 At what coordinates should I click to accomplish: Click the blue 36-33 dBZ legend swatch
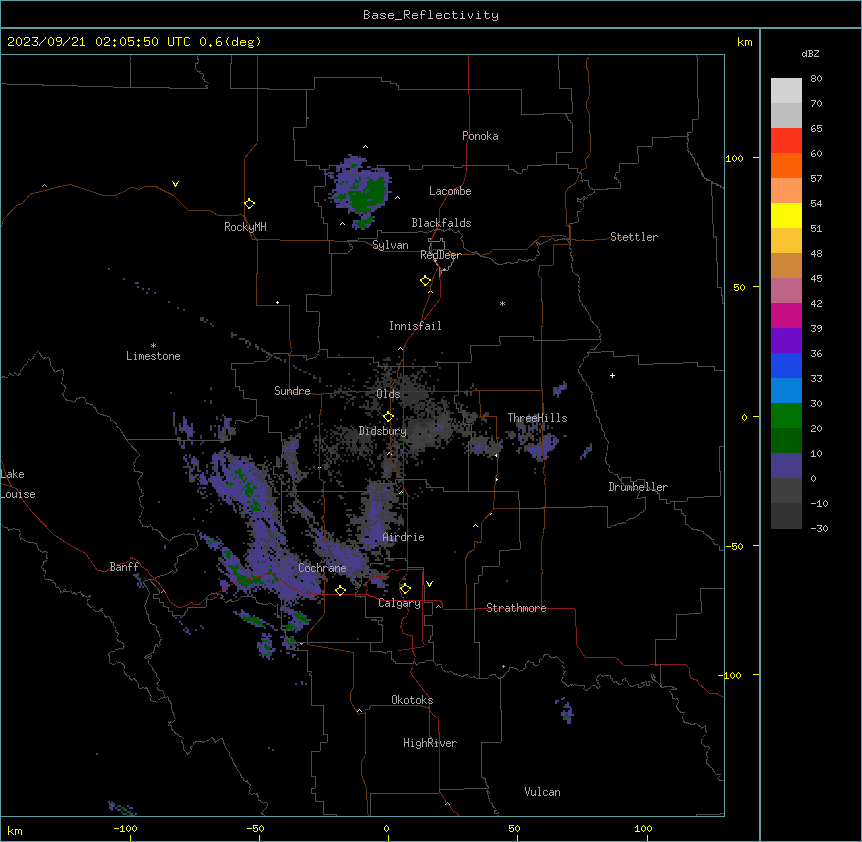(786, 365)
